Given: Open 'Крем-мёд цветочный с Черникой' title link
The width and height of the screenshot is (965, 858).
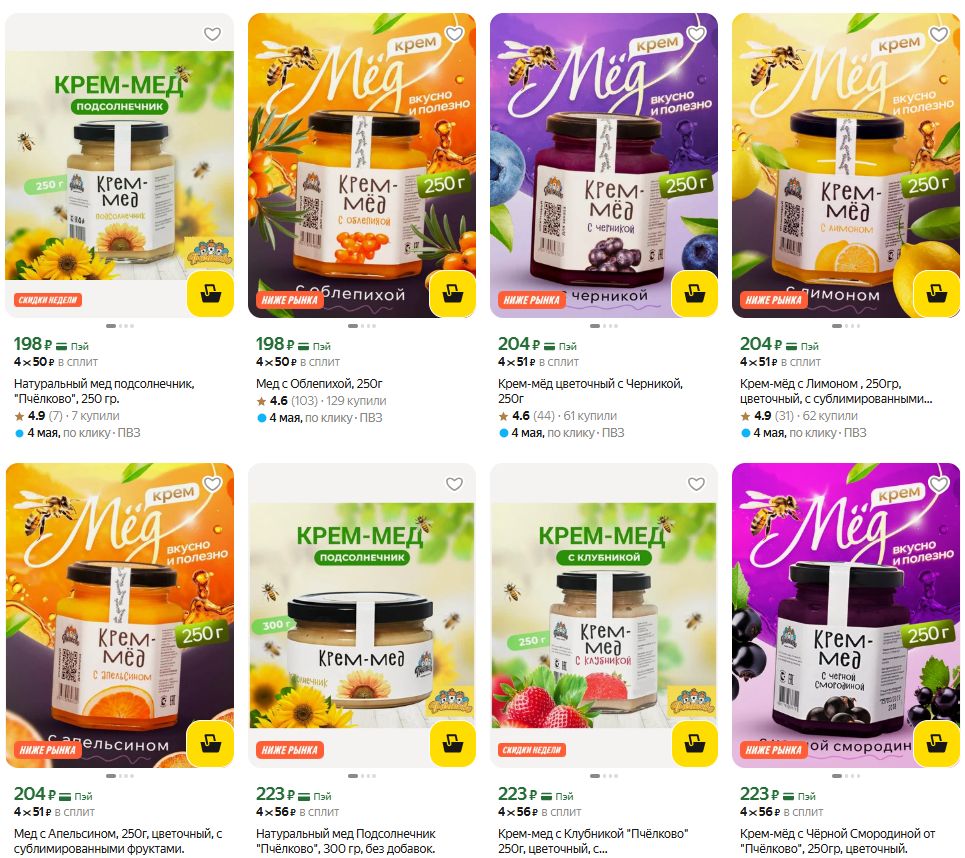Looking at the screenshot, I should click(590, 391).
